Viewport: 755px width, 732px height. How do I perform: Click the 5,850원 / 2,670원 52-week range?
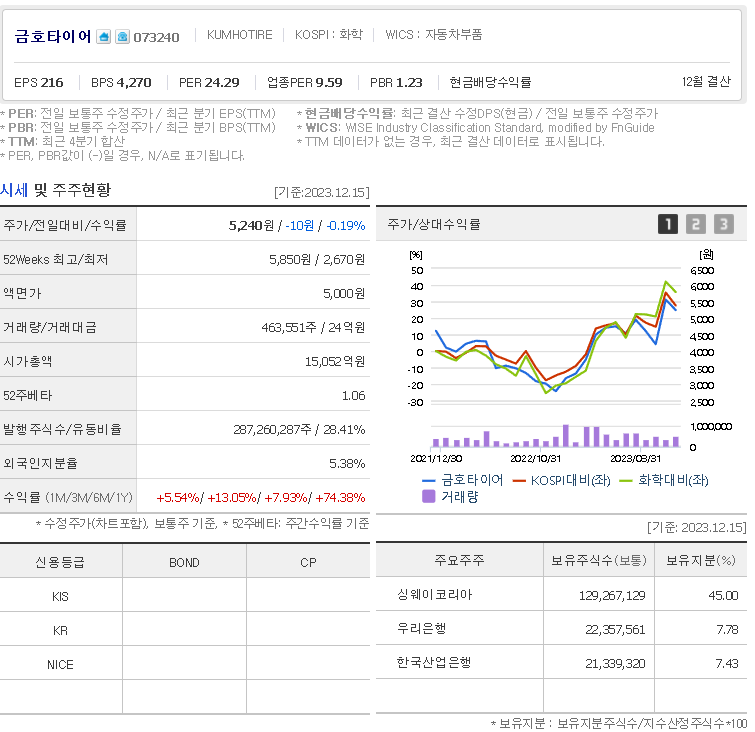[317, 260]
